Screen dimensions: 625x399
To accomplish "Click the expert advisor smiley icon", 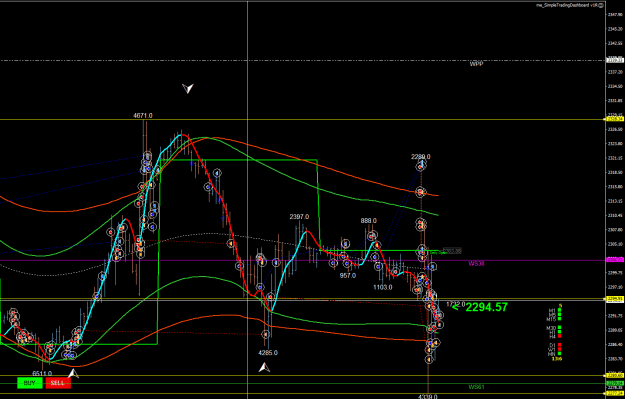I will [x=601, y=5].
